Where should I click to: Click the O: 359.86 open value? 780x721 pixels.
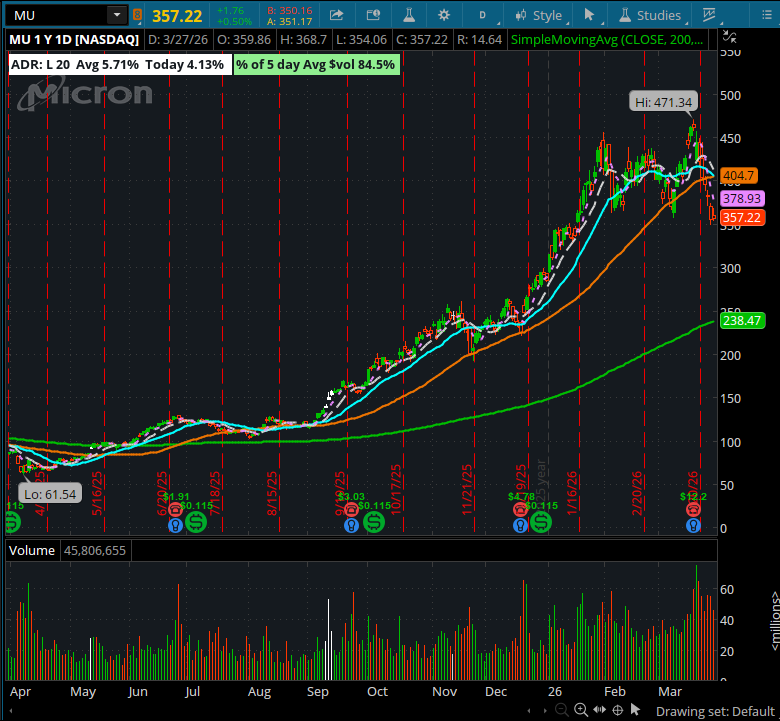(x=244, y=39)
